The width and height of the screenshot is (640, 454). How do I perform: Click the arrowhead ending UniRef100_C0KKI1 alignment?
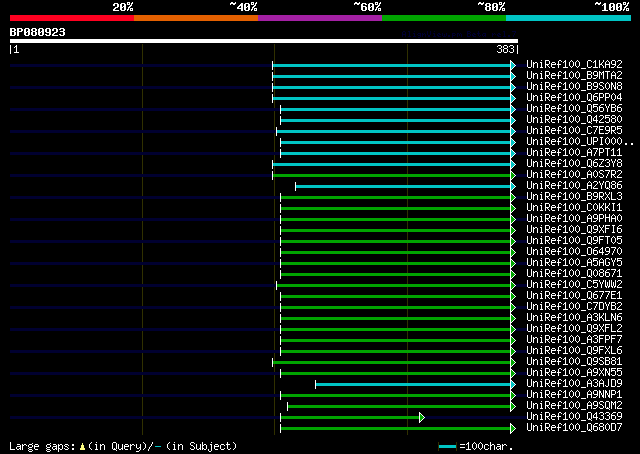(513, 209)
